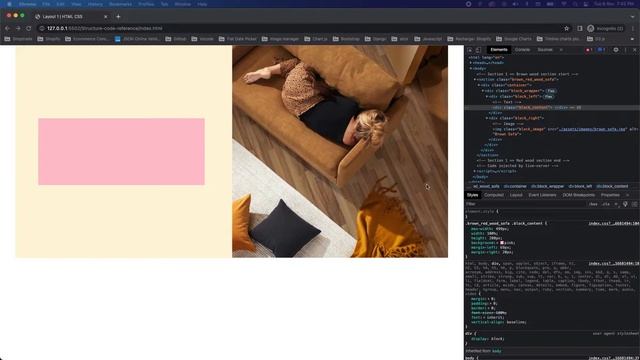
Task: Collapse the block_left div node
Action: 487,96
